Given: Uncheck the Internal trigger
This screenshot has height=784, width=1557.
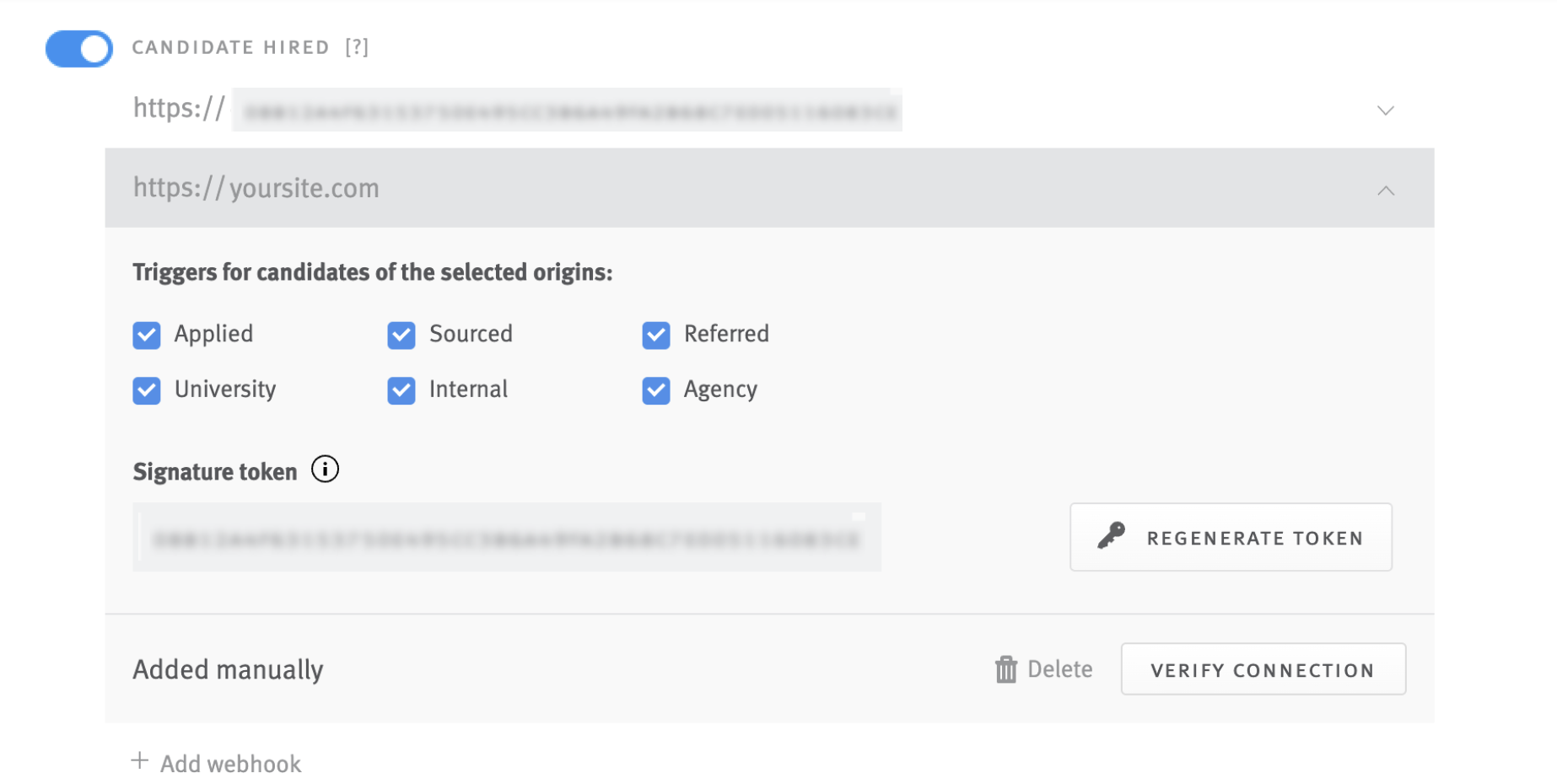Looking at the screenshot, I should 401,389.
